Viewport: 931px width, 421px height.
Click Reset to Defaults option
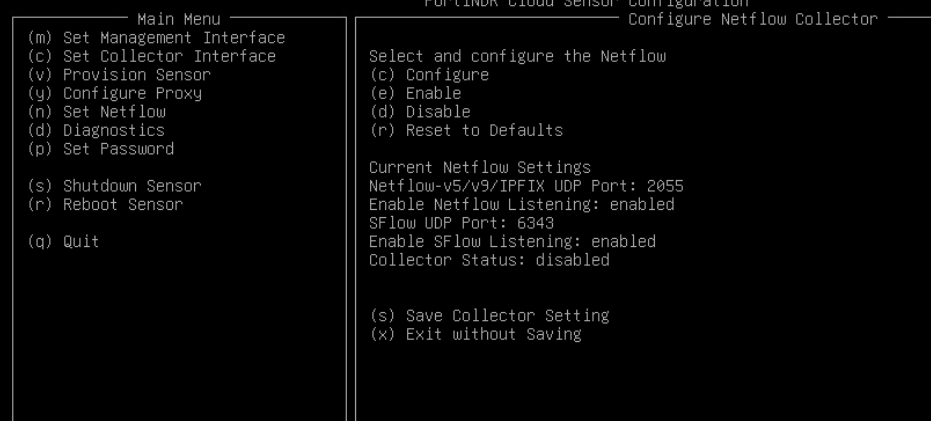(x=466, y=130)
